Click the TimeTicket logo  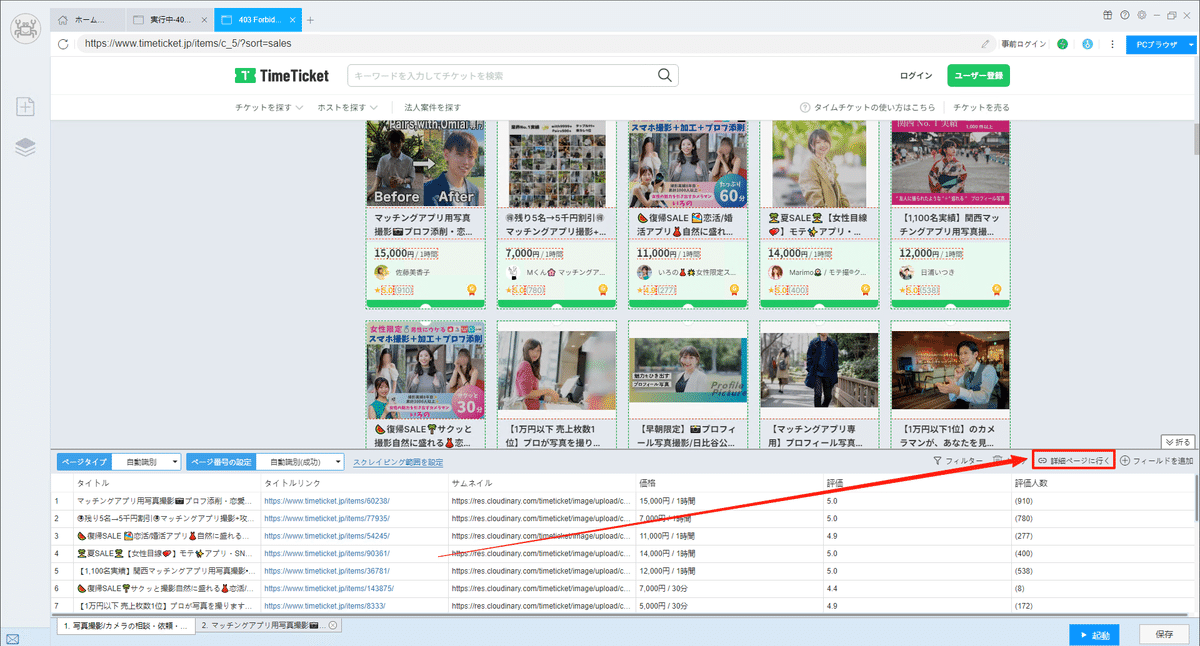point(282,75)
